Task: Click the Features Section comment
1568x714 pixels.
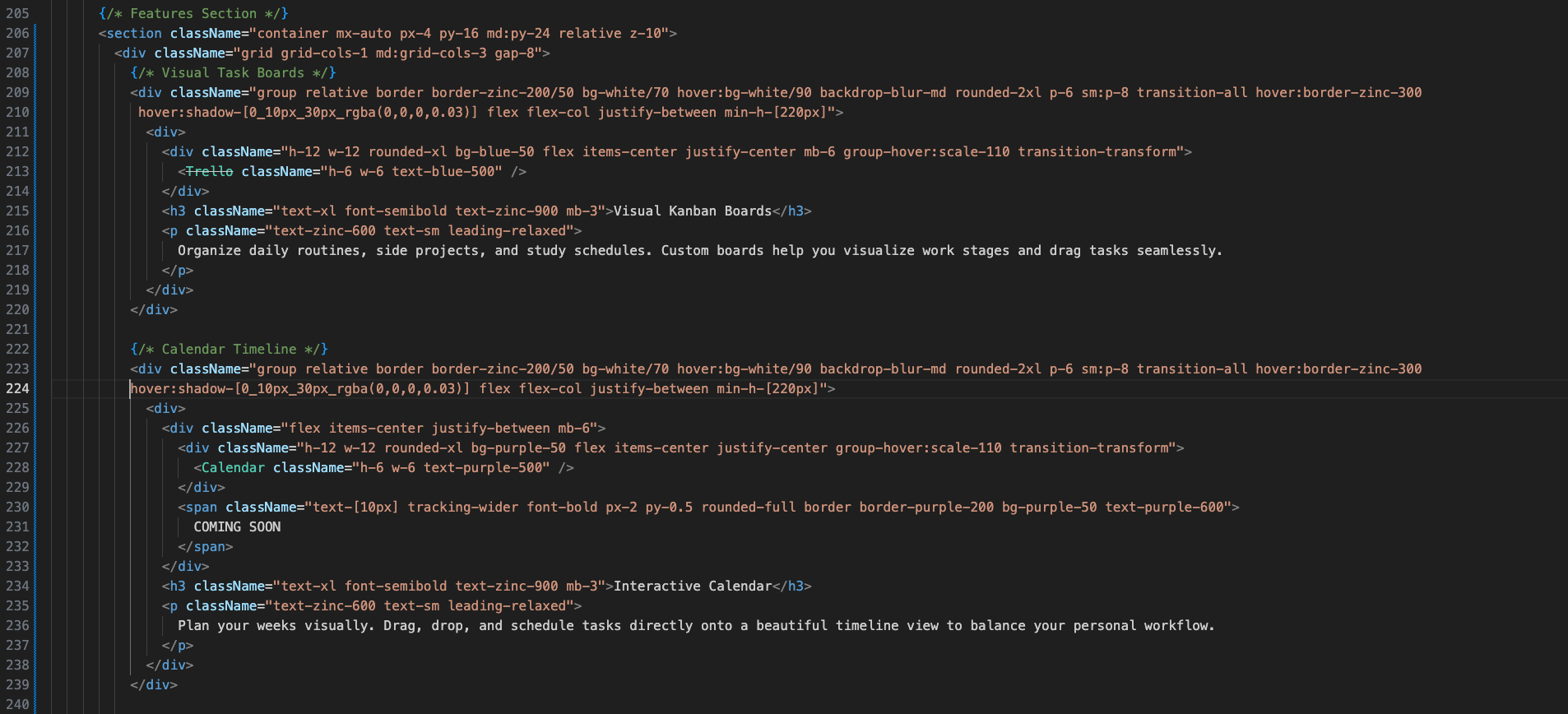Action: coord(193,13)
